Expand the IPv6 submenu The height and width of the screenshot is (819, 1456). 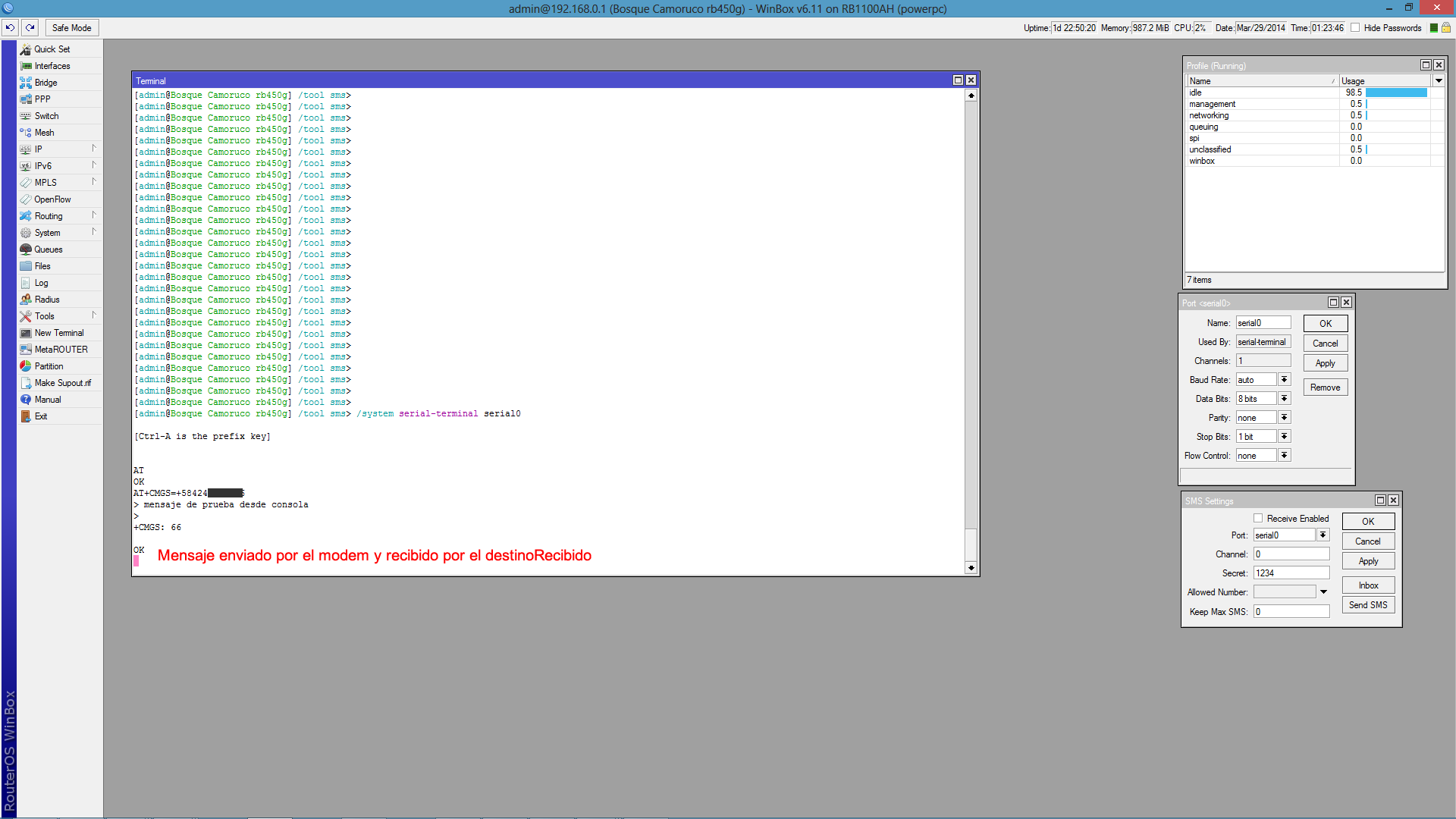click(94, 165)
